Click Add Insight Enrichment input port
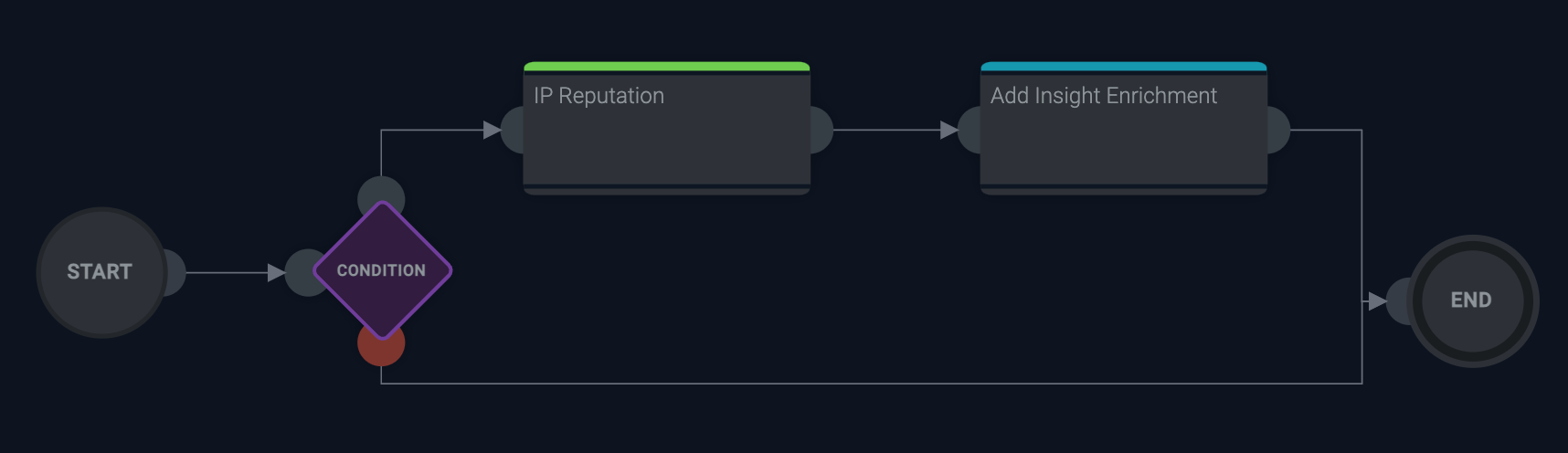1568x453 pixels. coord(969,130)
